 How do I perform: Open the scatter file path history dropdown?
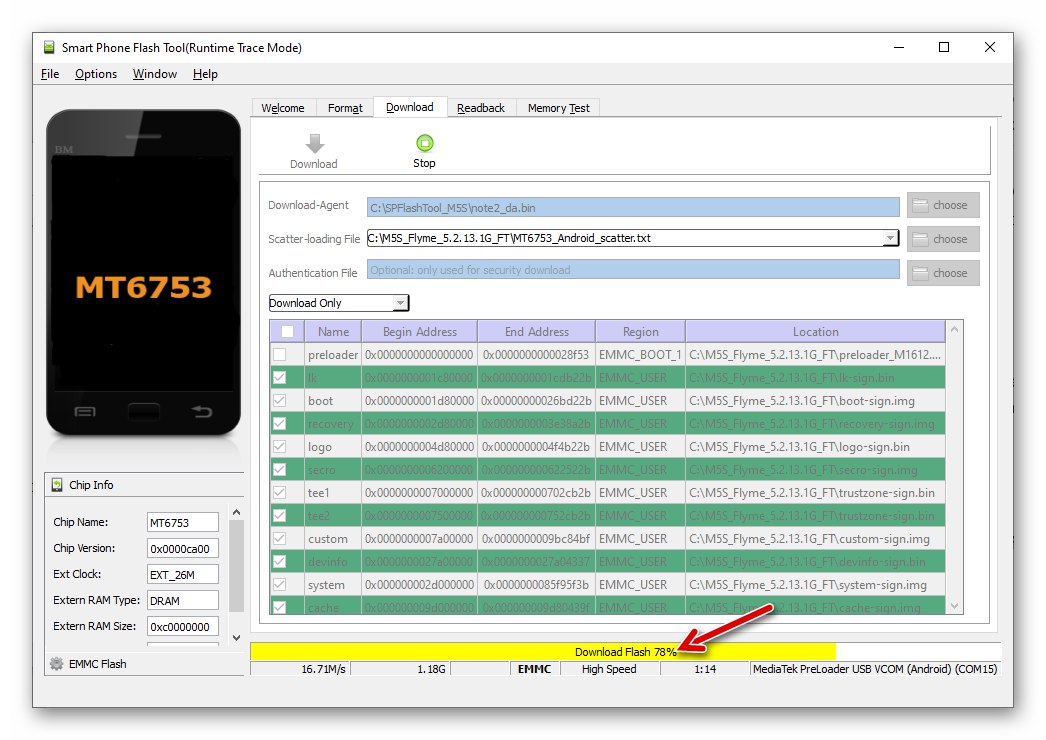[890, 239]
